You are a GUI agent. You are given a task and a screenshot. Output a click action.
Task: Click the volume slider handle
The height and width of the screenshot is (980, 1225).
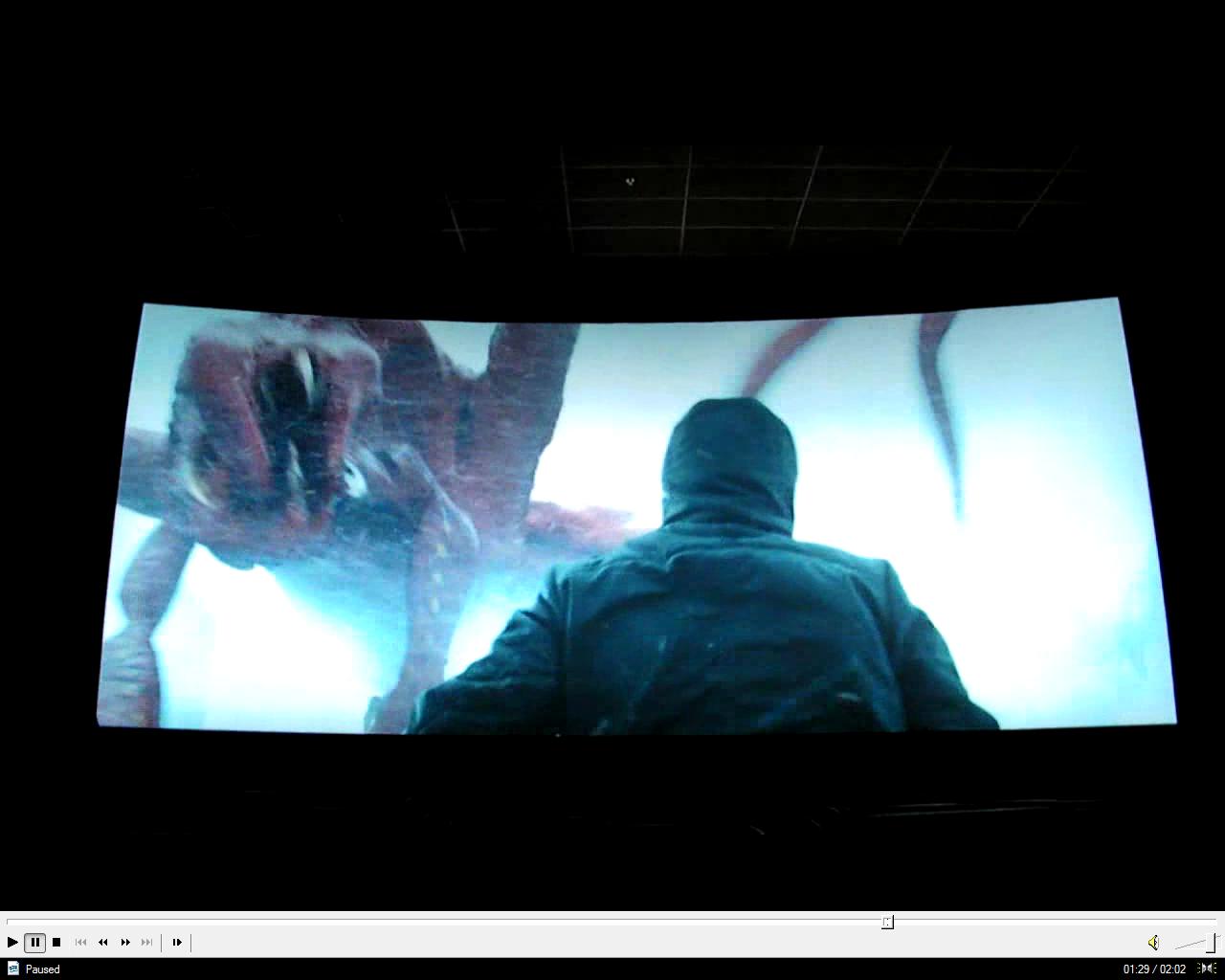(x=1212, y=943)
